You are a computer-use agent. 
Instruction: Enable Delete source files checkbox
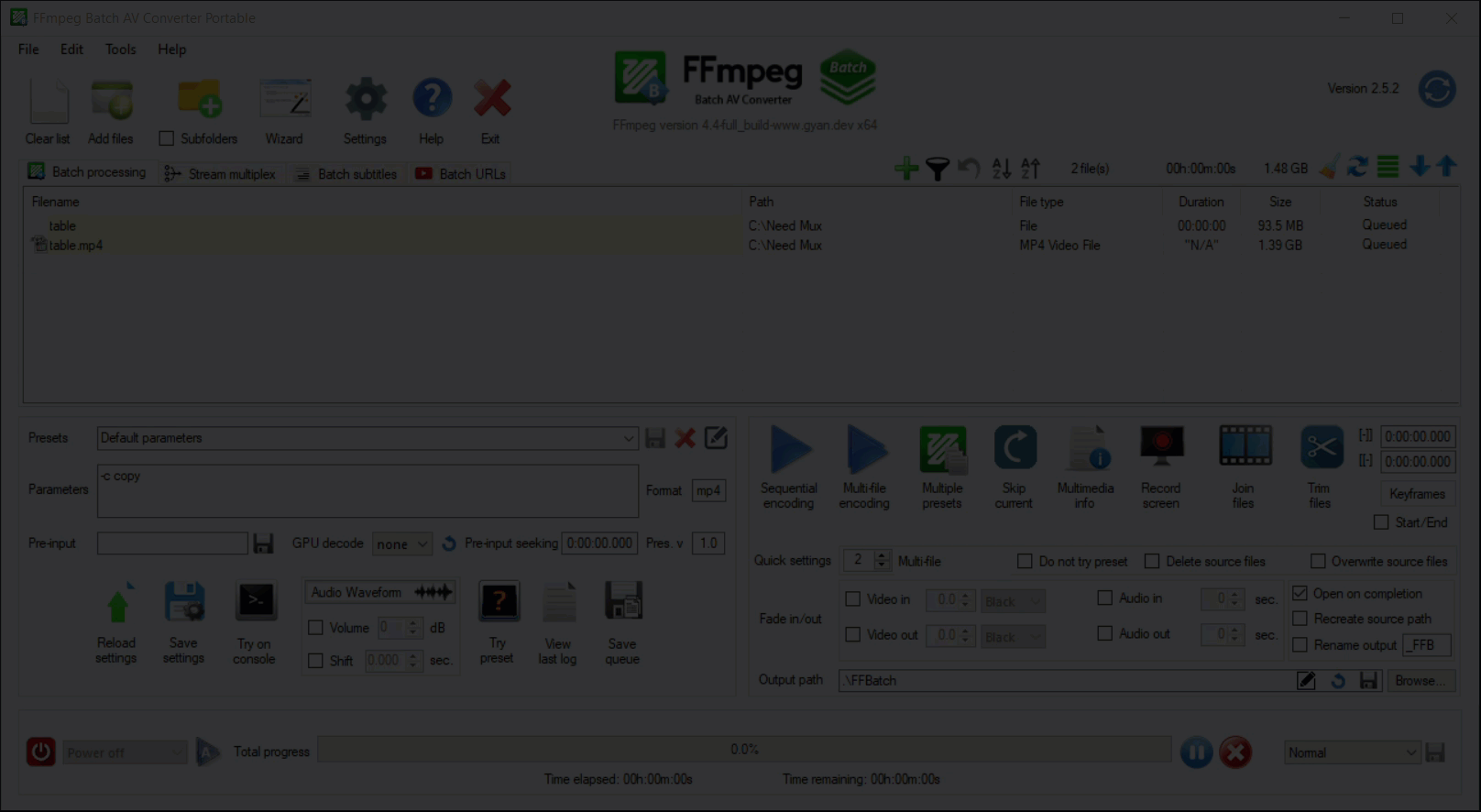pyautogui.click(x=1152, y=561)
